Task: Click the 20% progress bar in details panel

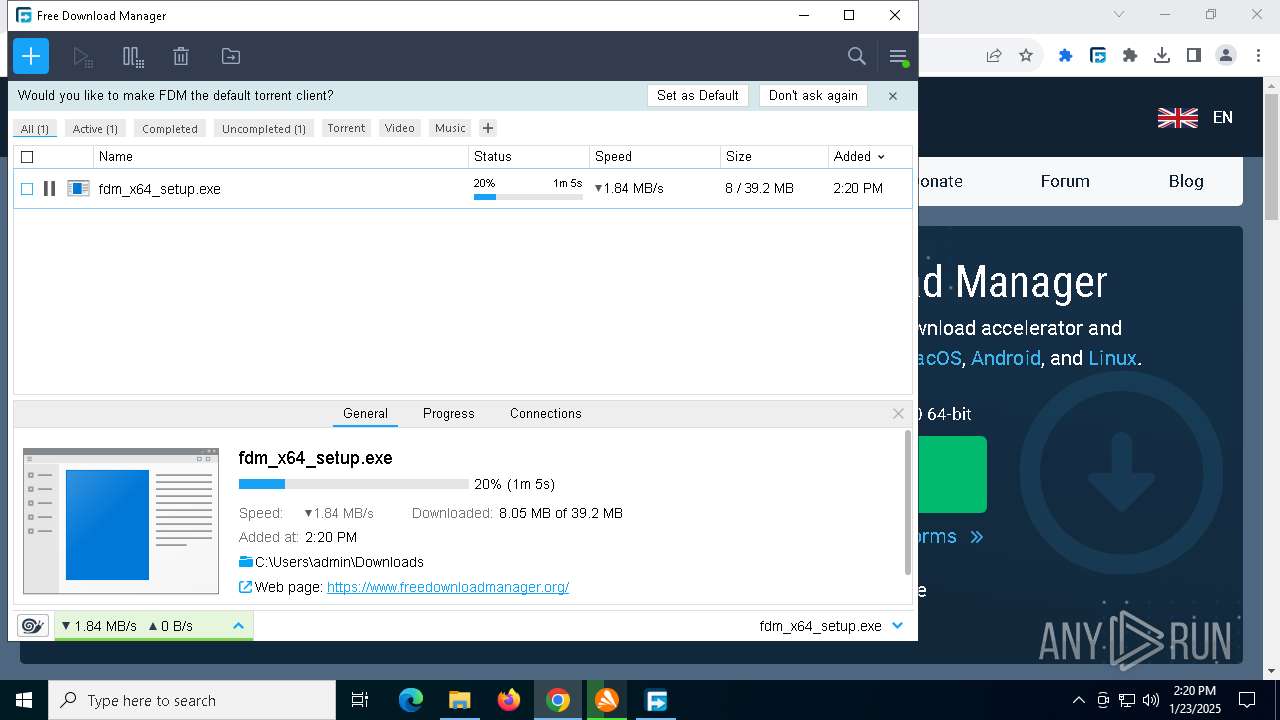Action: 353,484
